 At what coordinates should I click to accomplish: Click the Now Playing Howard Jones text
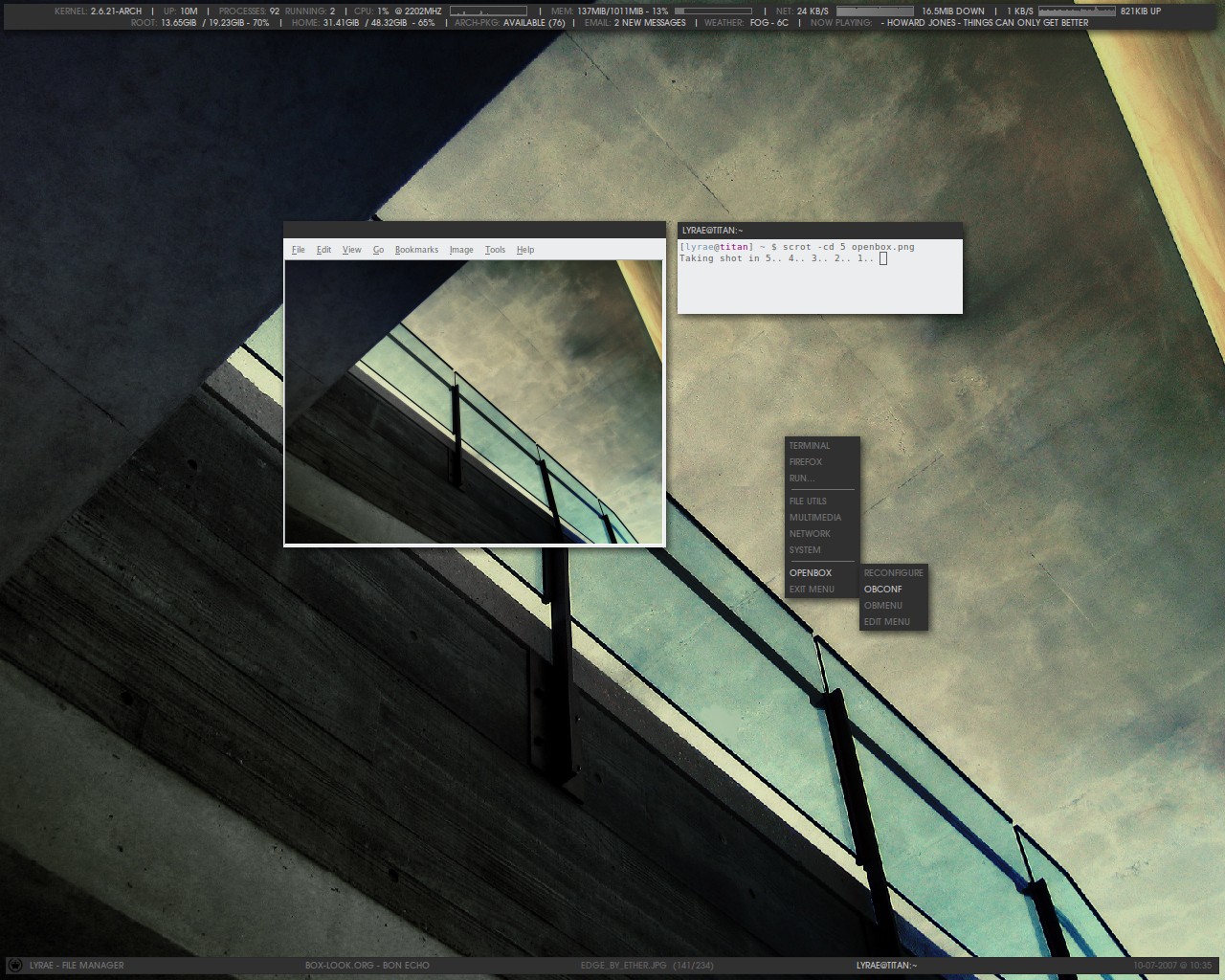pyautogui.click(x=949, y=23)
